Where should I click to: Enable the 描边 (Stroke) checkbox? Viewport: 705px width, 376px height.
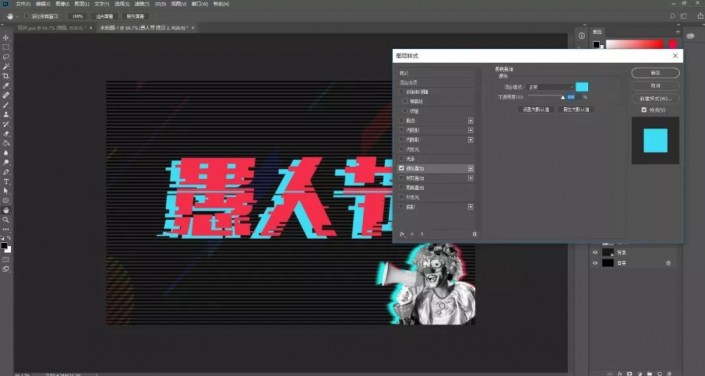(x=402, y=121)
